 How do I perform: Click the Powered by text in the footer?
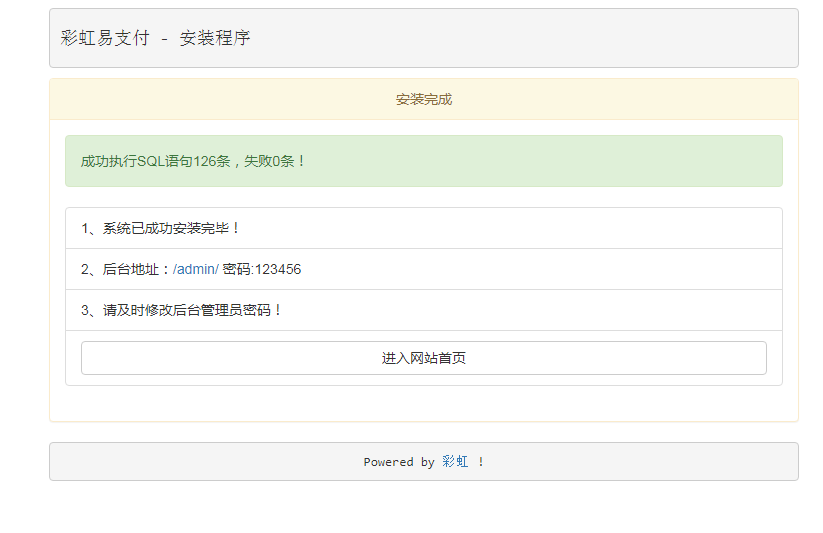click(398, 462)
